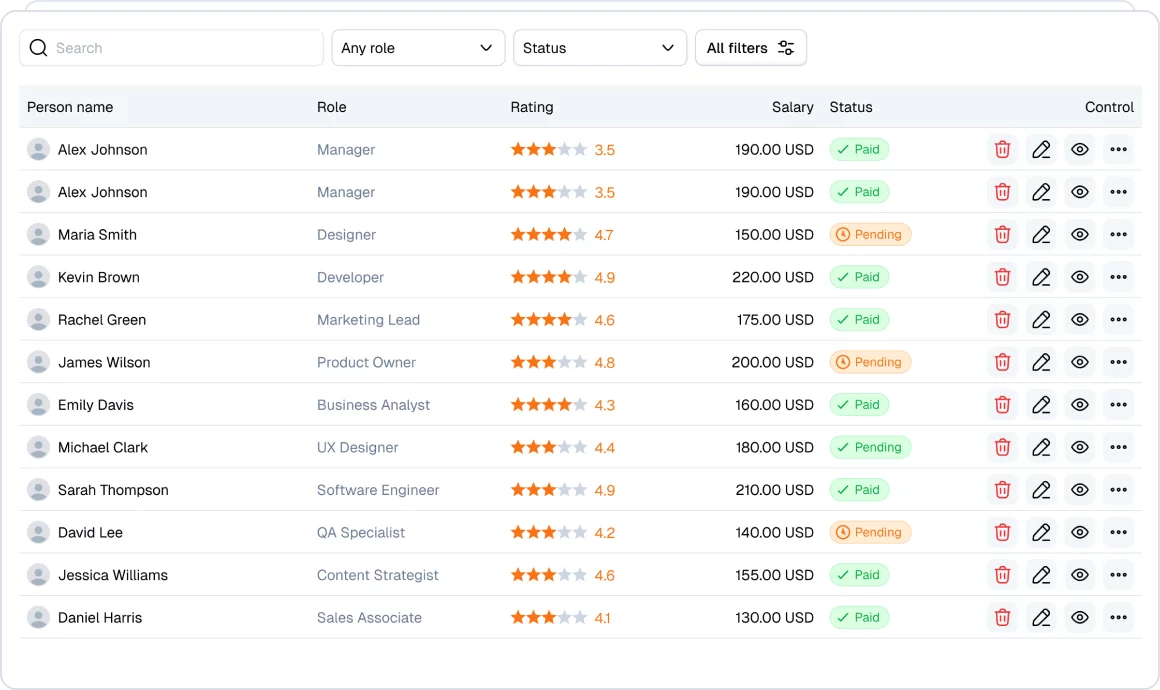Image resolution: width=1160 pixels, height=690 pixels.
Task: Delete the Maria Smith row
Action: coord(1002,235)
